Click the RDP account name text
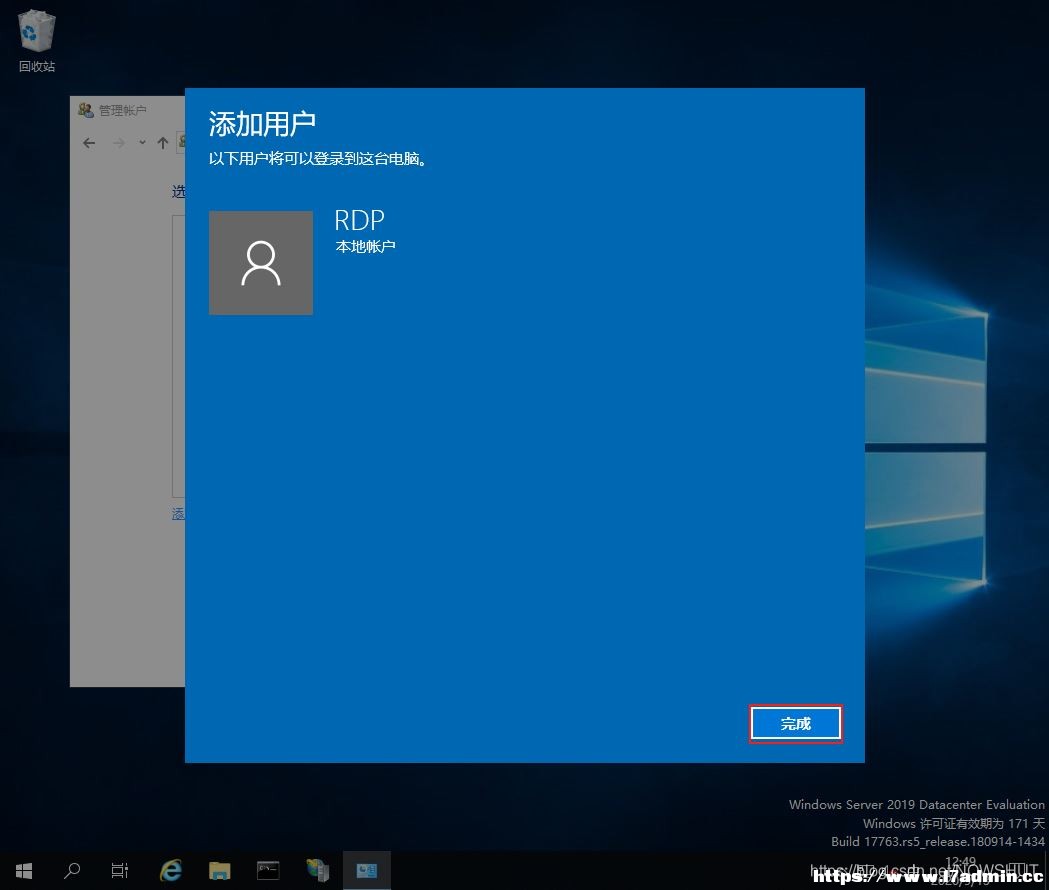Viewport: 1049px width, 890px height. 359,220
